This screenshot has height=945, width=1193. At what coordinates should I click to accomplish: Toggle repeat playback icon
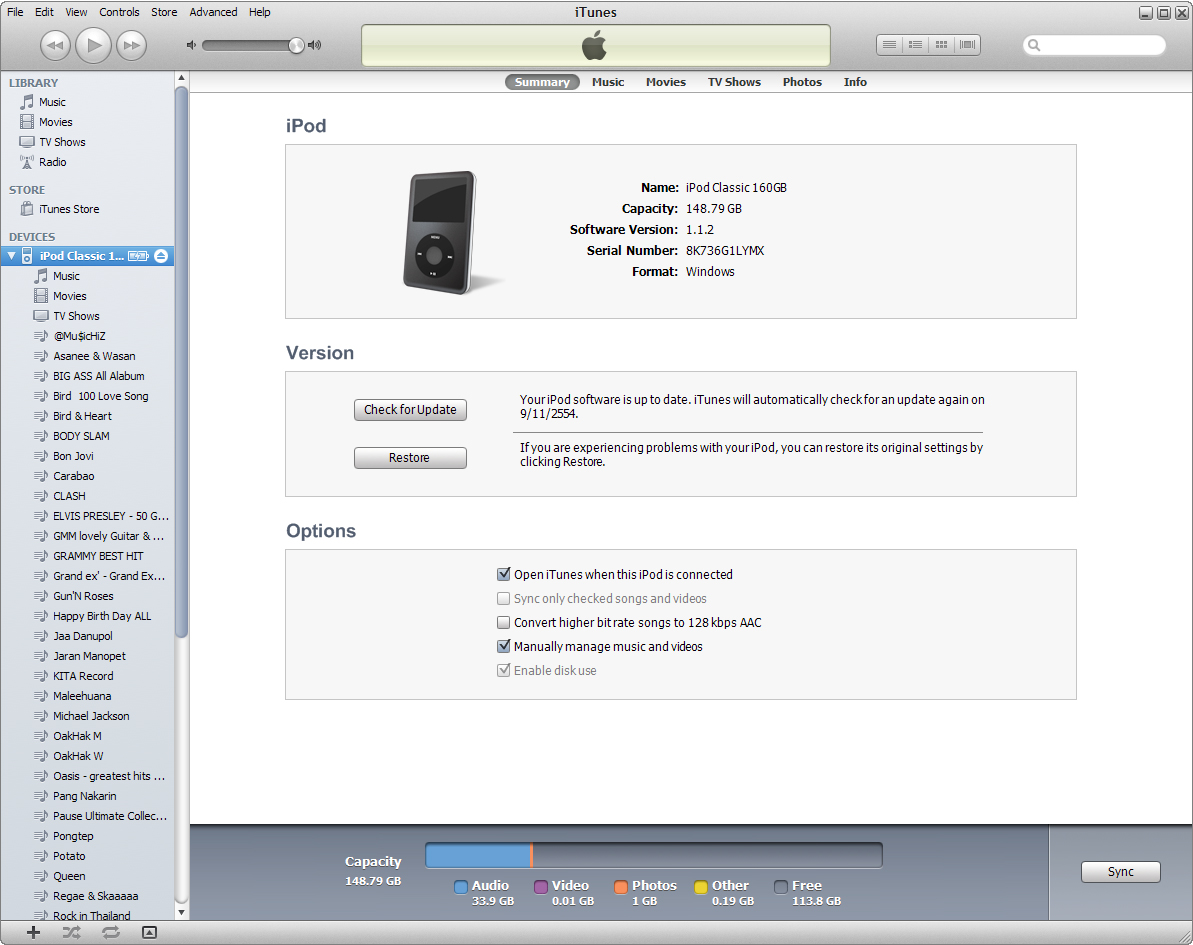110,932
